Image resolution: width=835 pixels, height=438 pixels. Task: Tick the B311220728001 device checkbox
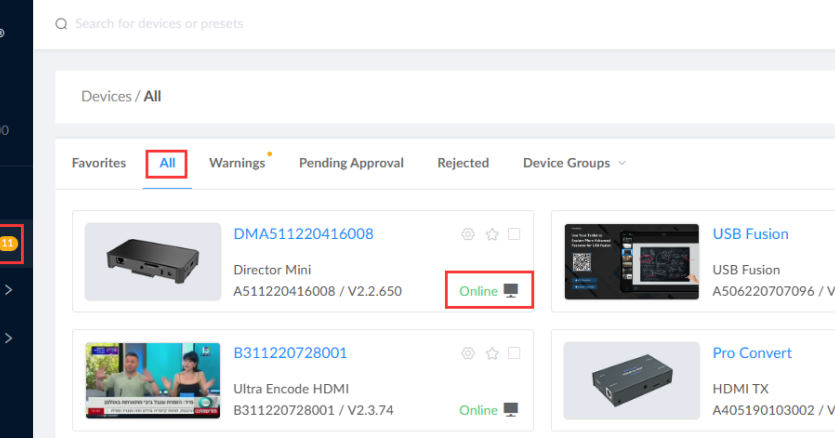(x=514, y=353)
